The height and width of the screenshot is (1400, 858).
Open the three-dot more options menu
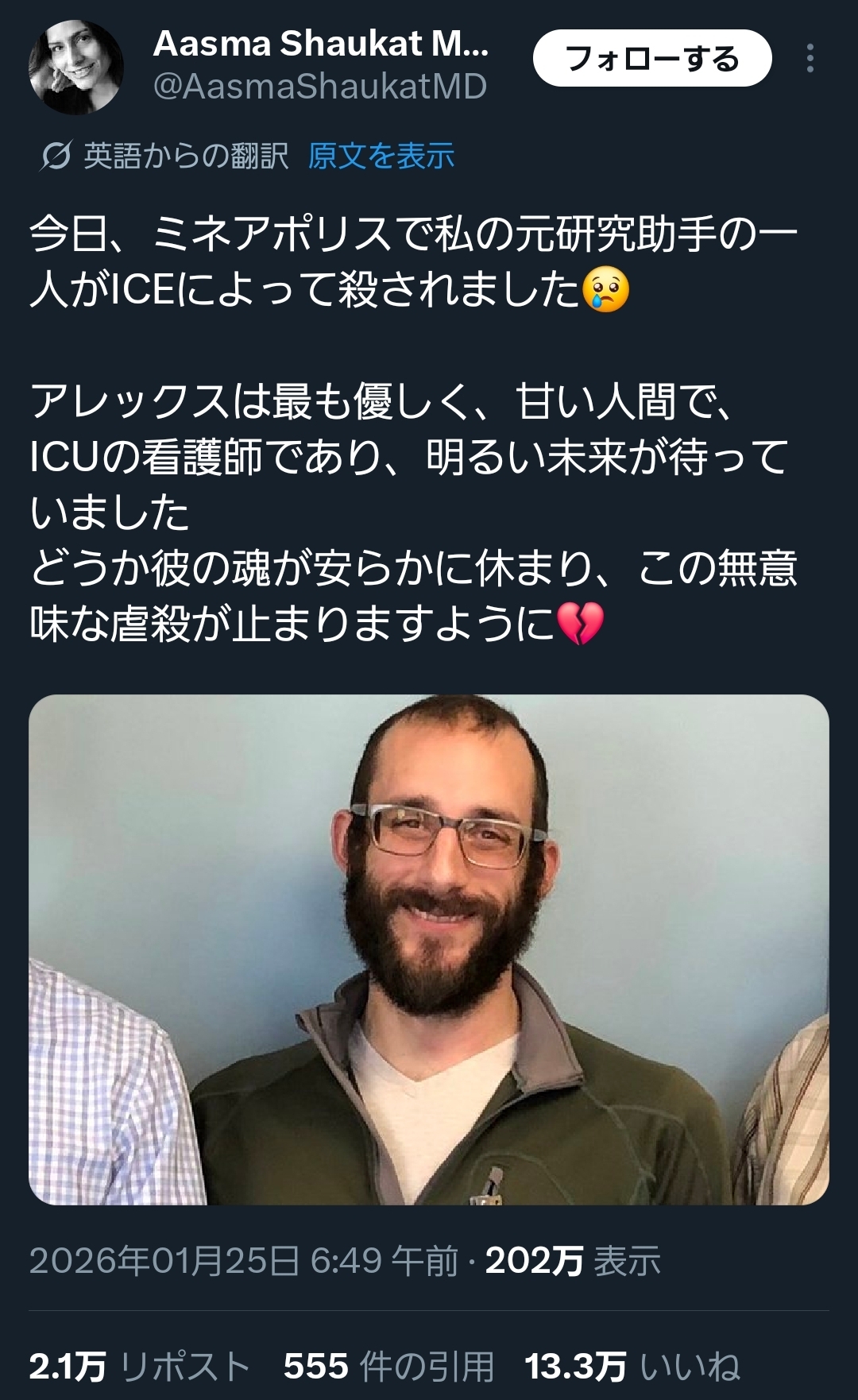pos(810,59)
